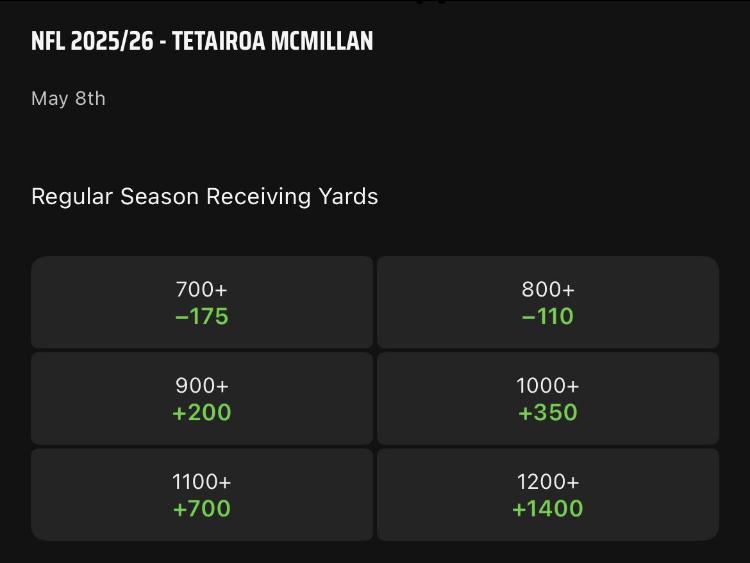Tap the +200 odds value
Screen dimensions: 750x563
click(x=202, y=413)
